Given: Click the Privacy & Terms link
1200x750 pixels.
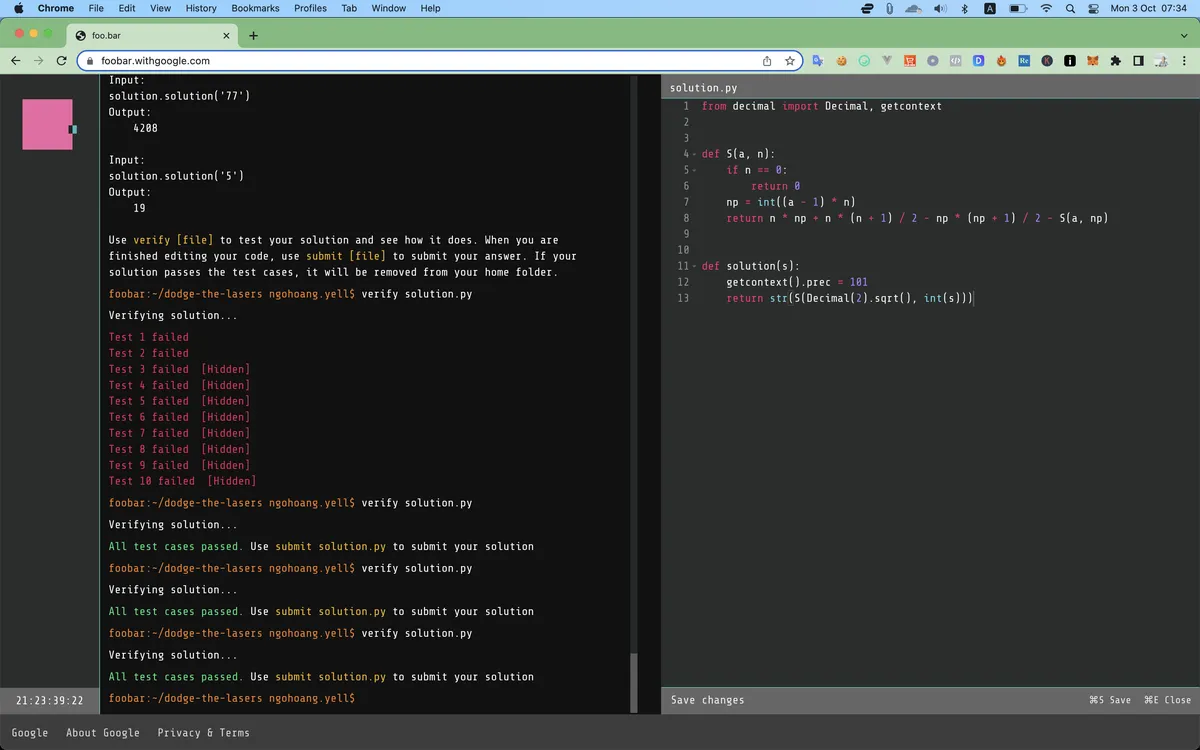Looking at the screenshot, I should click(204, 732).
